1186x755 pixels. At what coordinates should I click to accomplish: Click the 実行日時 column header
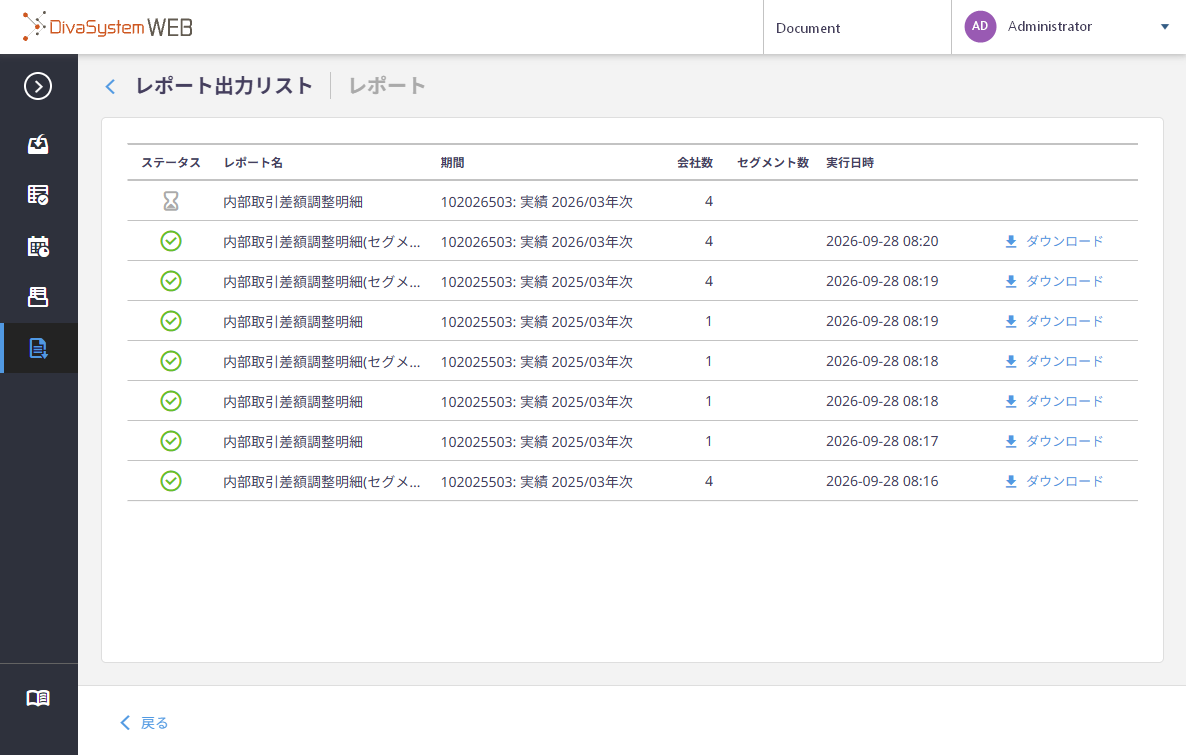(850, 163)
